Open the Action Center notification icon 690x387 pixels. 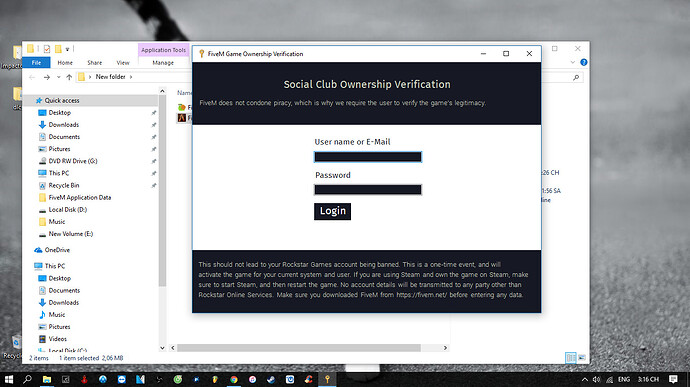pos(673,379)
